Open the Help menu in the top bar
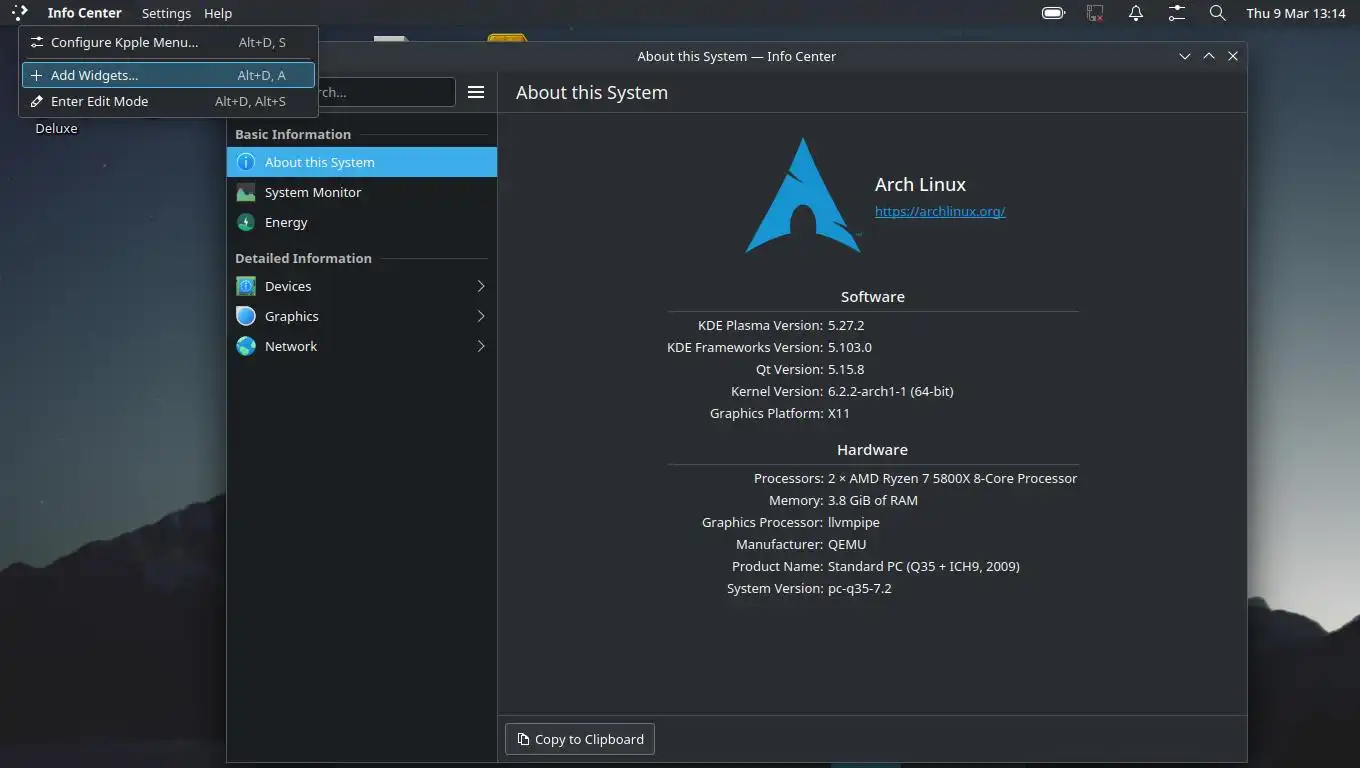Viewport: 1360px width, 768px height. tap(218, 13)
